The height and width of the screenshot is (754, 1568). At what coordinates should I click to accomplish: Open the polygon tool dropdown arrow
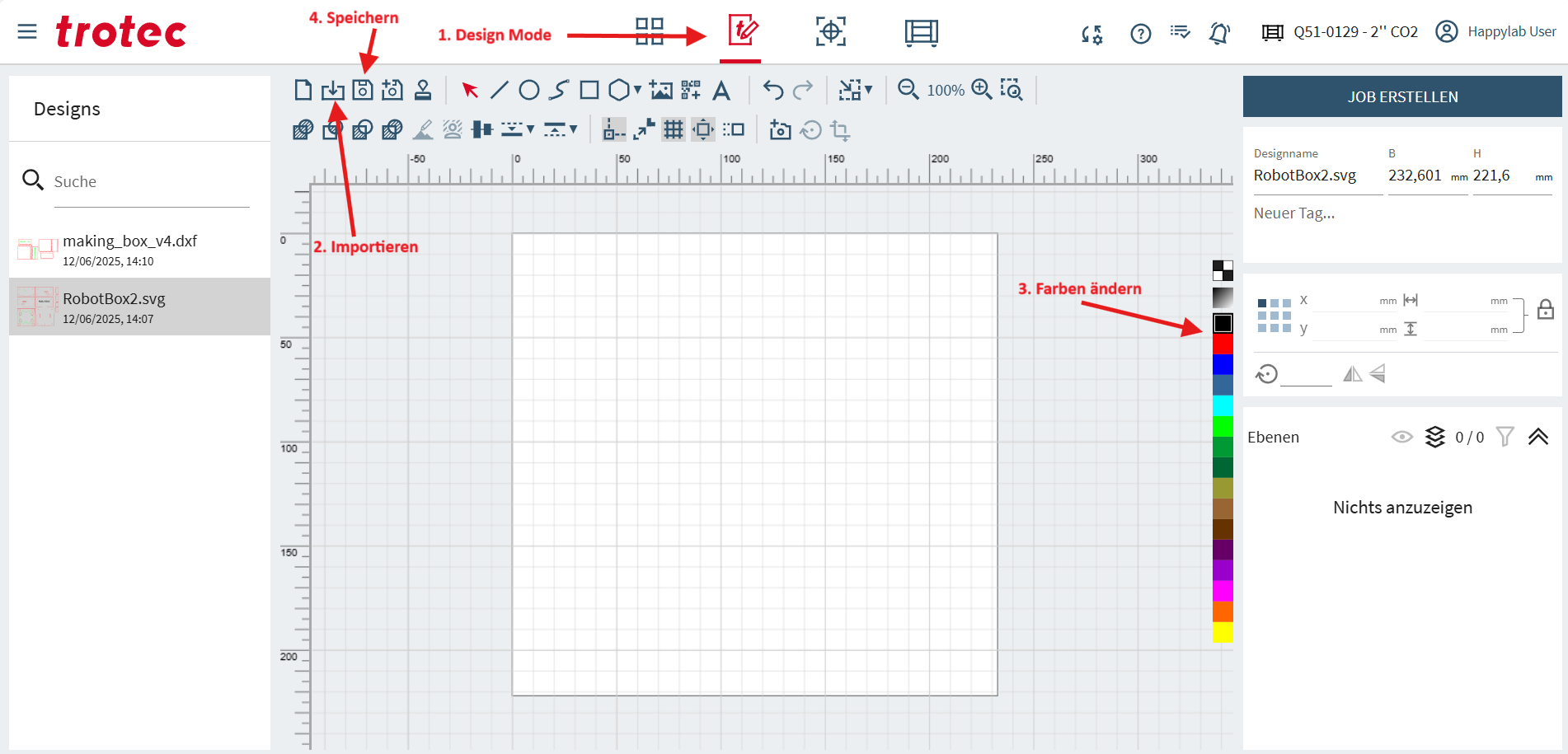pos(637,90)
